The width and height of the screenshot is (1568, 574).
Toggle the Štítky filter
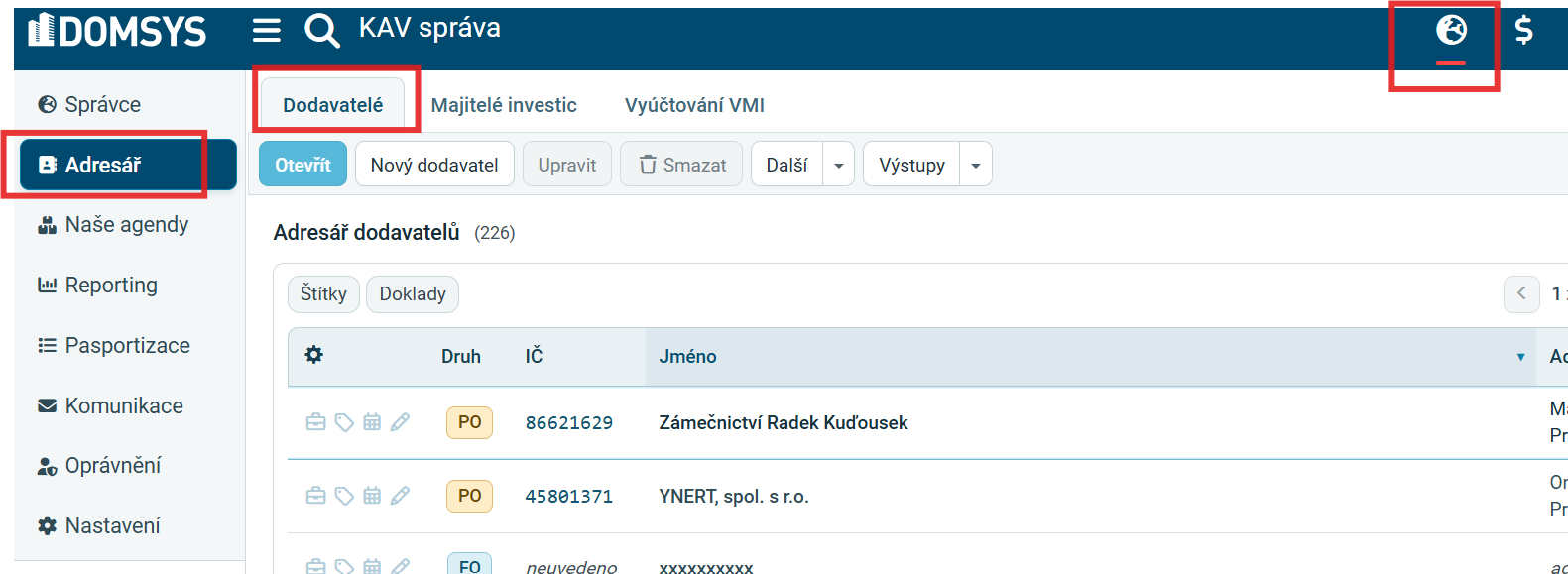[x=323, y=293]
